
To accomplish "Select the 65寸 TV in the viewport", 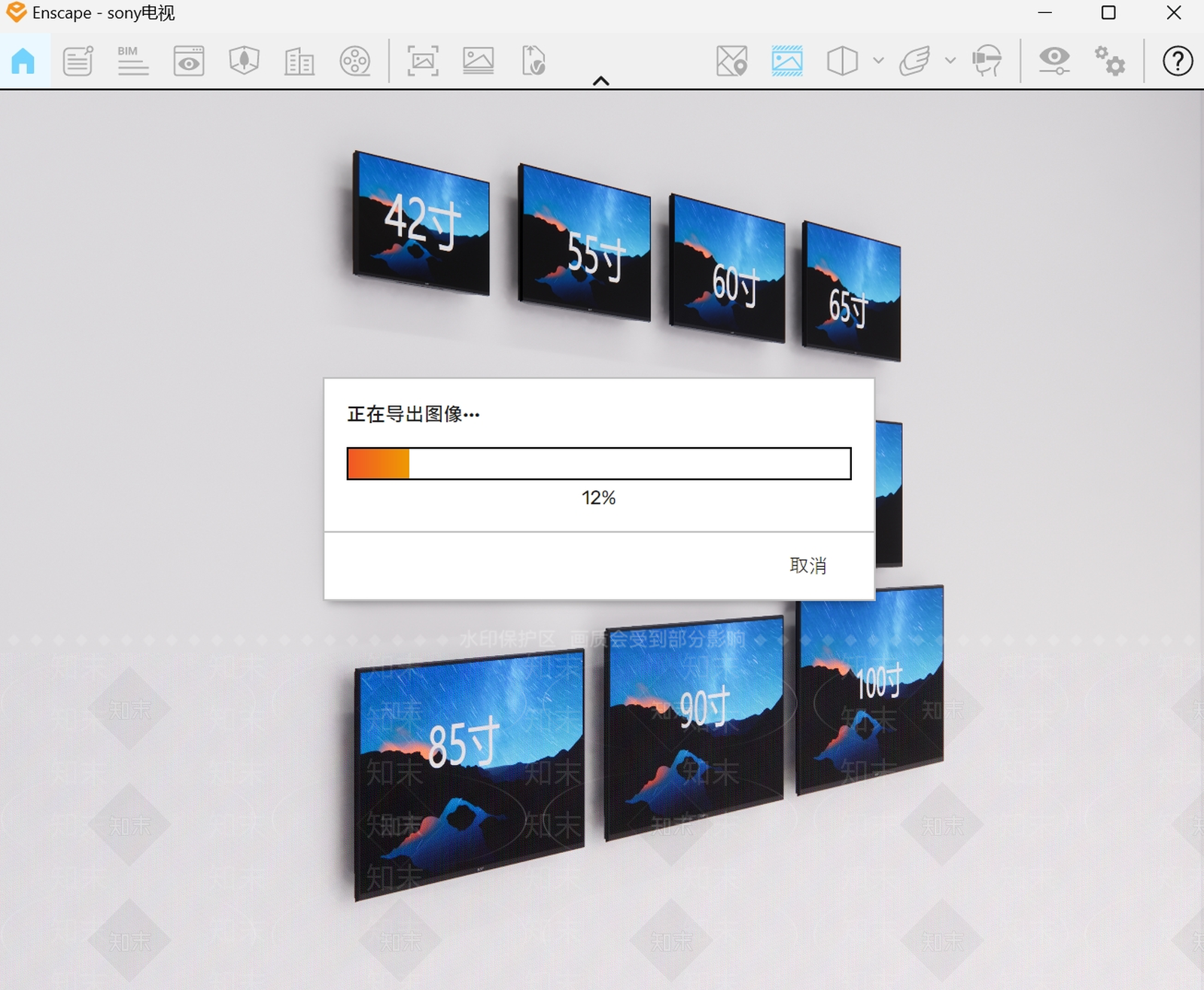I will coord(851,291).
